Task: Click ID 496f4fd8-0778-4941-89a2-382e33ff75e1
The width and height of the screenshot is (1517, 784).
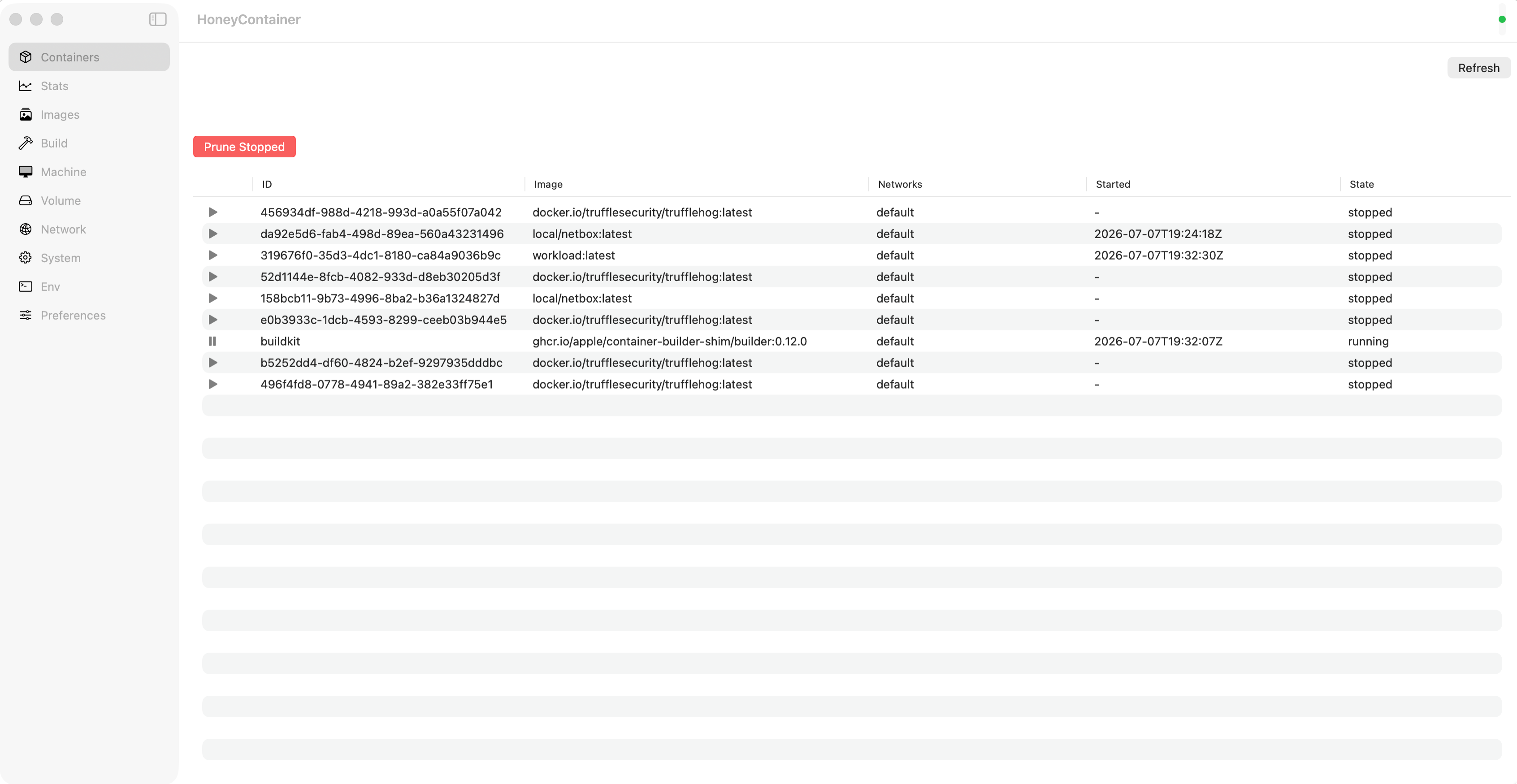Action: (x=376, y=384)
